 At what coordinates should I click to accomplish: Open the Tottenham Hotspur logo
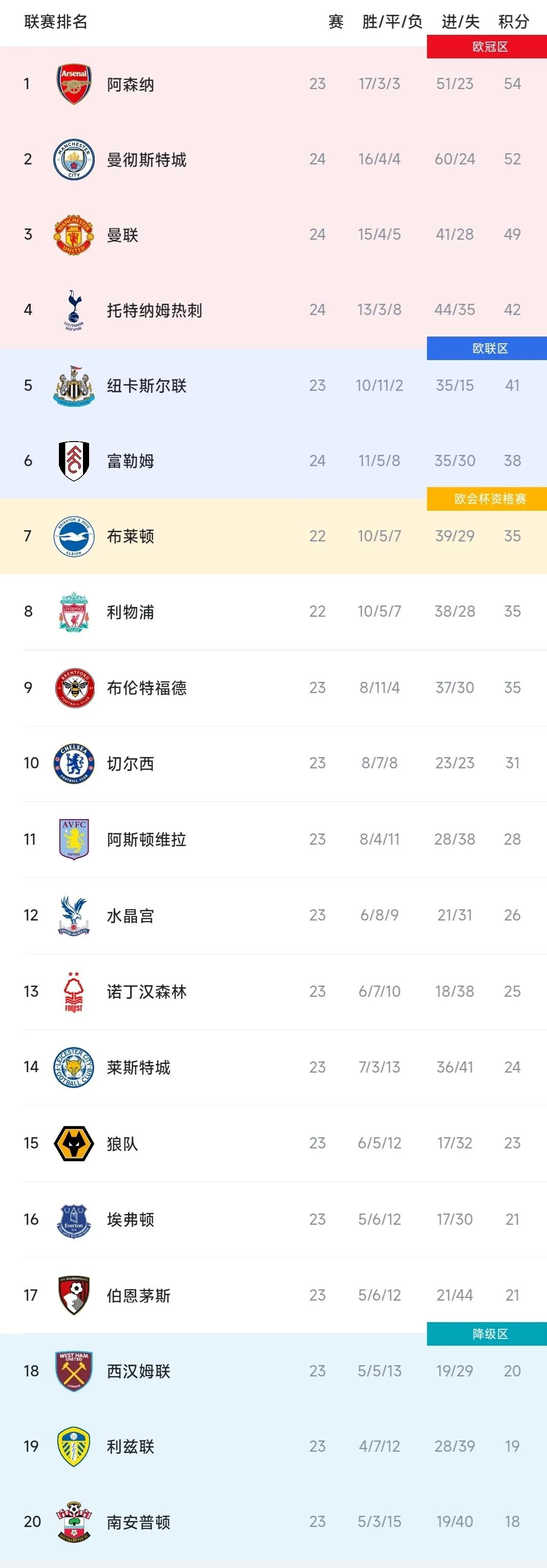pyautogui.click(x=74, y=310)
